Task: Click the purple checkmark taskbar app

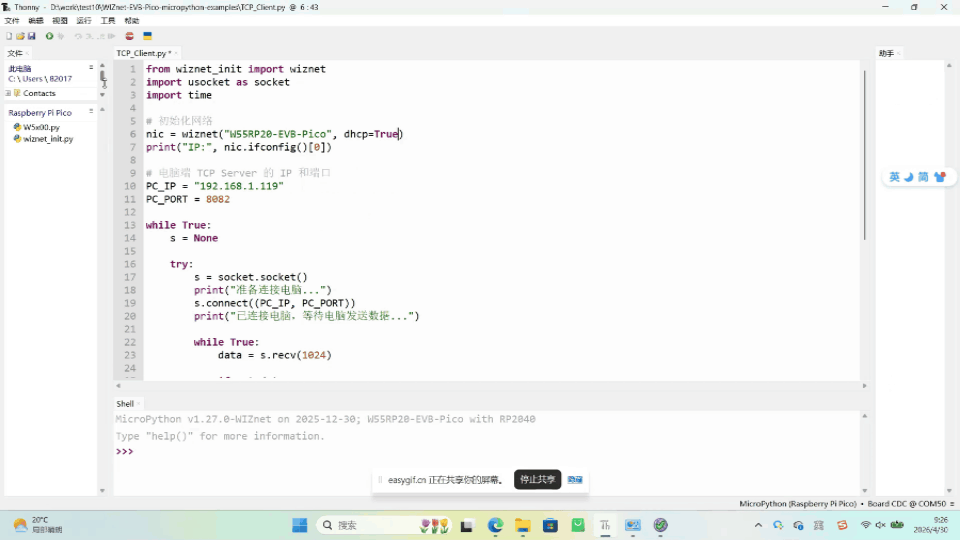Action: (660, 525)
